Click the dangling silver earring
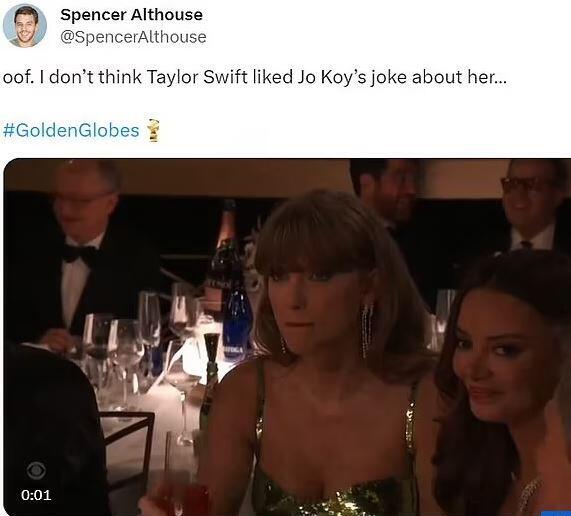This screenshot has height=516, width=571. pos(366,331)
